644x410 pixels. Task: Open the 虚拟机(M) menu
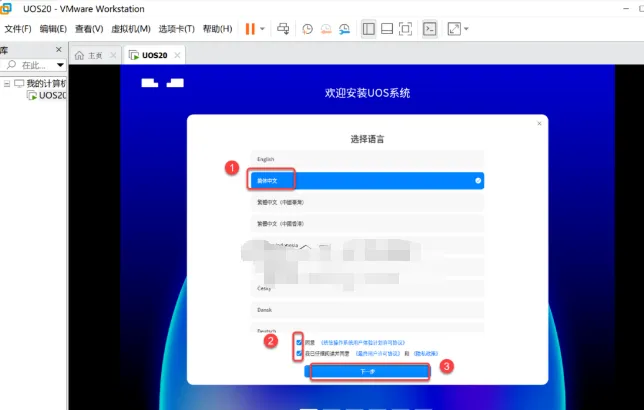point(131,29)
